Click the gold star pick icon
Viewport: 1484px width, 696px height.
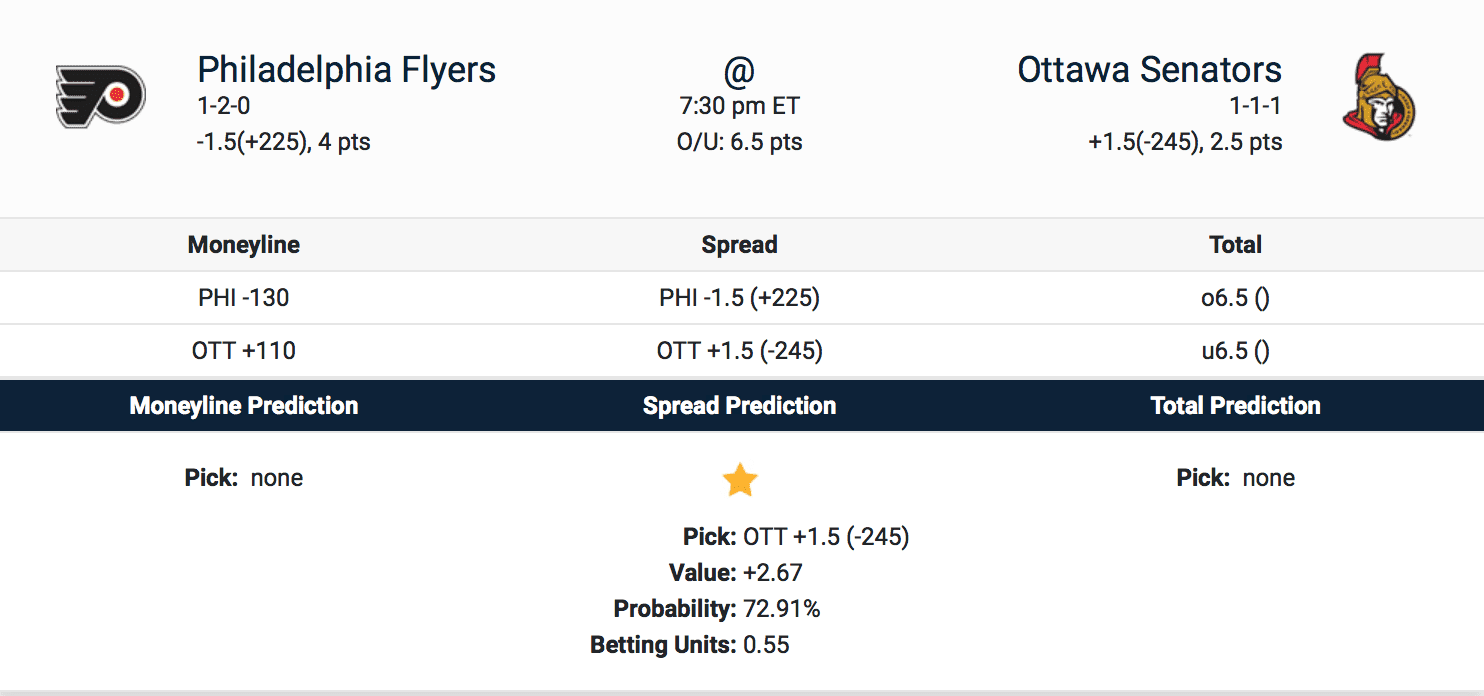(x=740, y=480)
